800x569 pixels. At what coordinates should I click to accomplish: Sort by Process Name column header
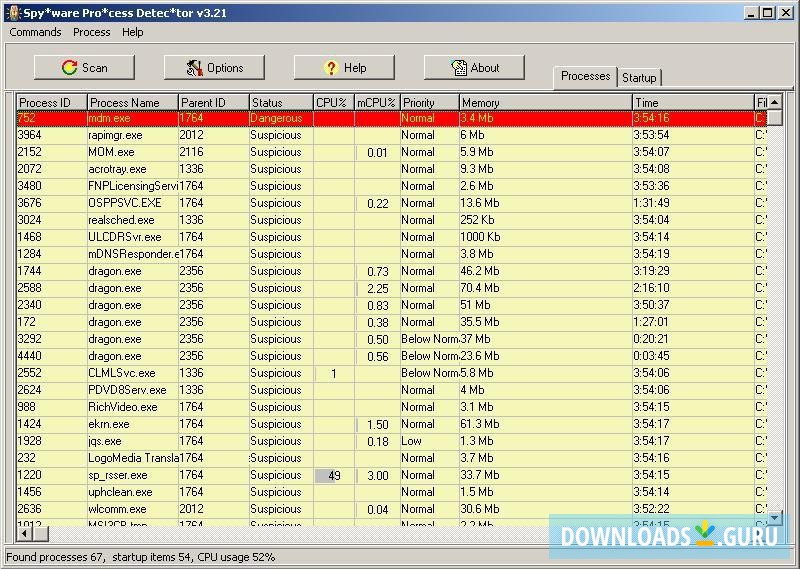click(133, 103)
